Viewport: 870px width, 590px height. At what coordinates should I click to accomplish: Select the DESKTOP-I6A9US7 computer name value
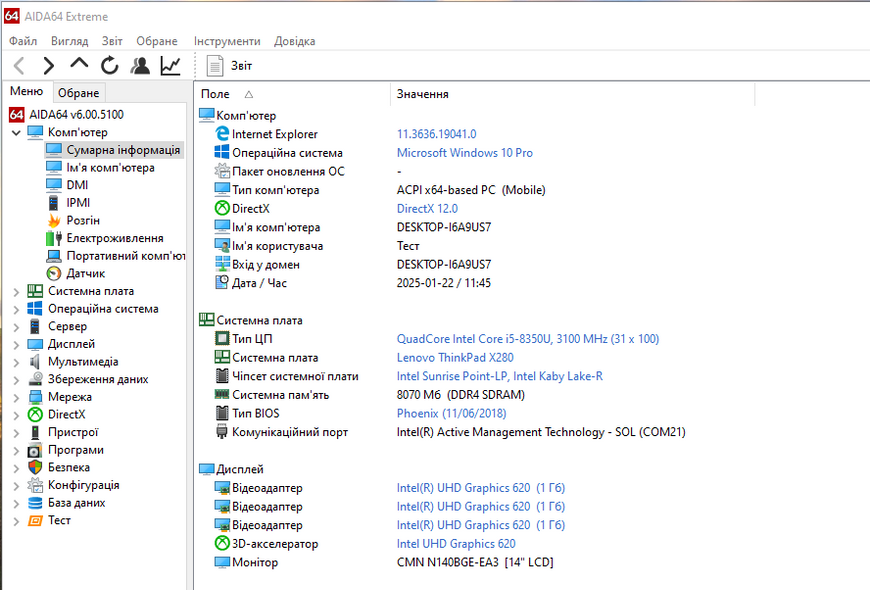(444, 228)
